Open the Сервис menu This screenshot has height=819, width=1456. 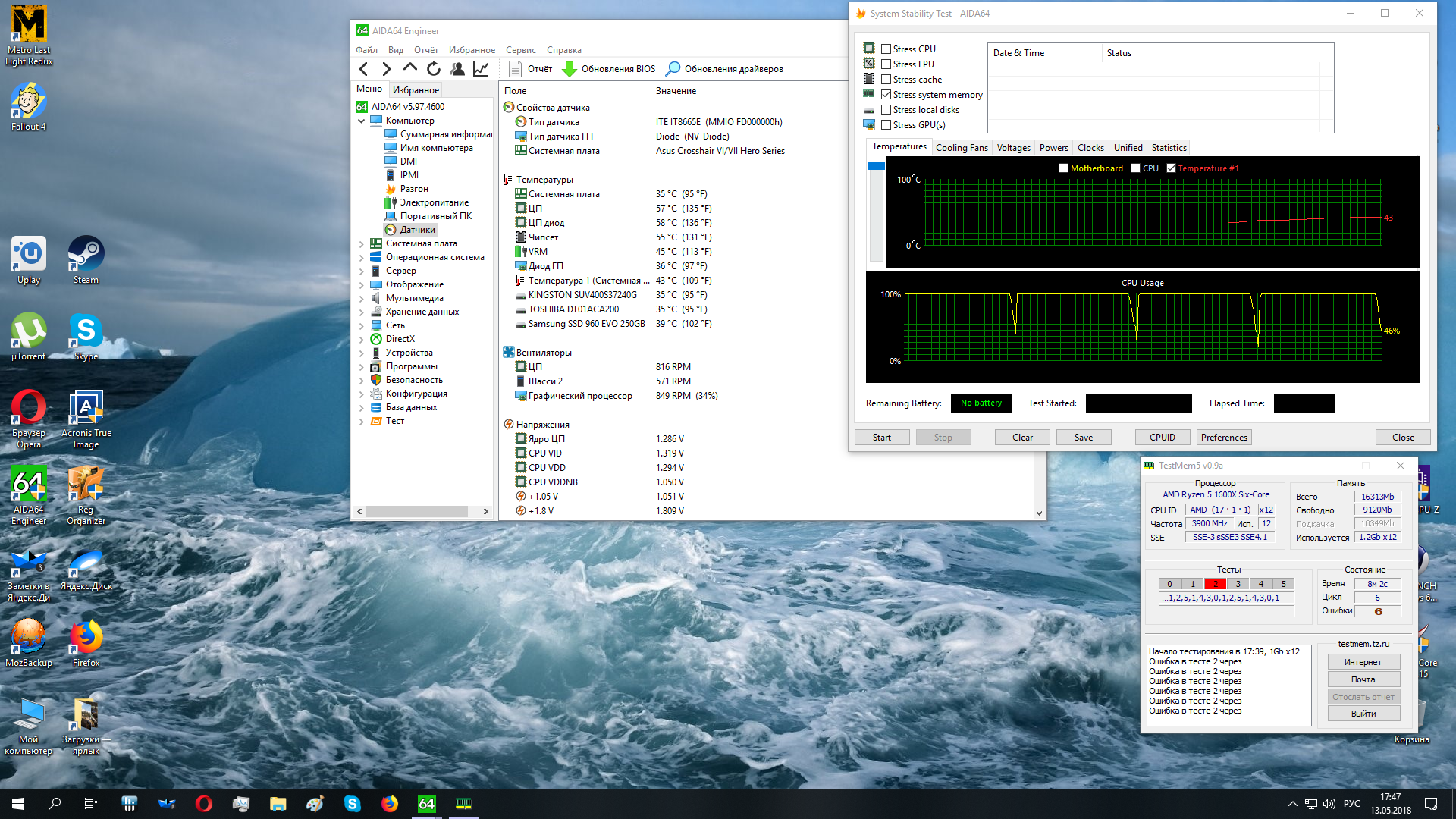(x=520, y=50)
